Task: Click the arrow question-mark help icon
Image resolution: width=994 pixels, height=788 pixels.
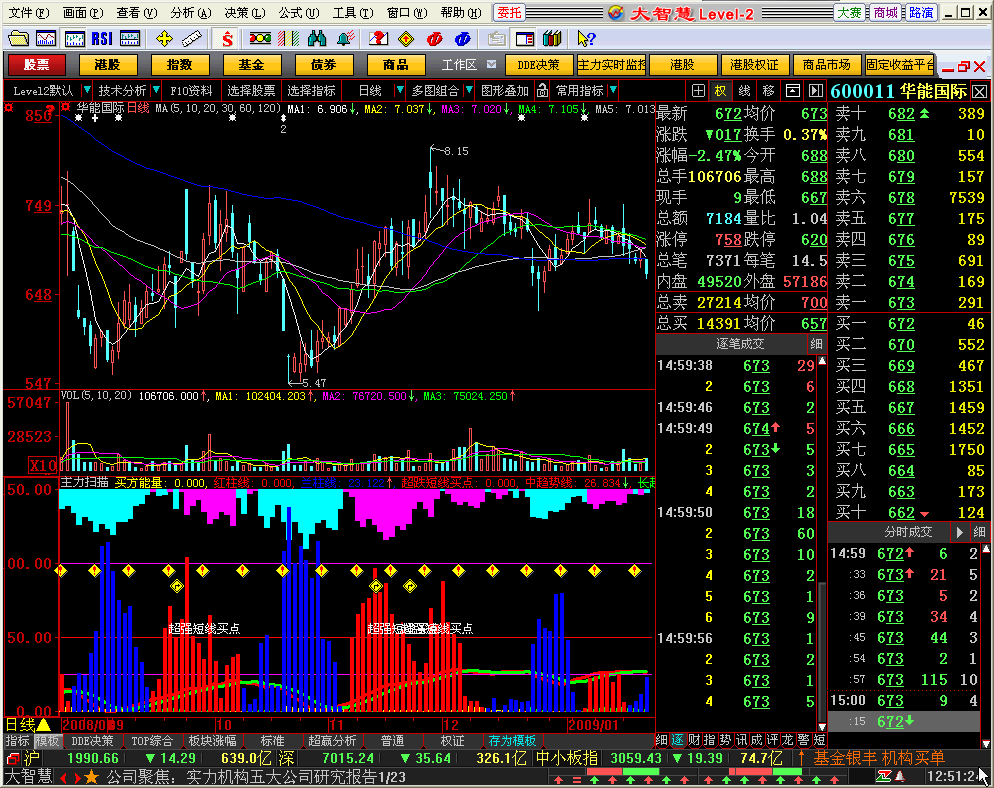Action: (x=586, y=39)
